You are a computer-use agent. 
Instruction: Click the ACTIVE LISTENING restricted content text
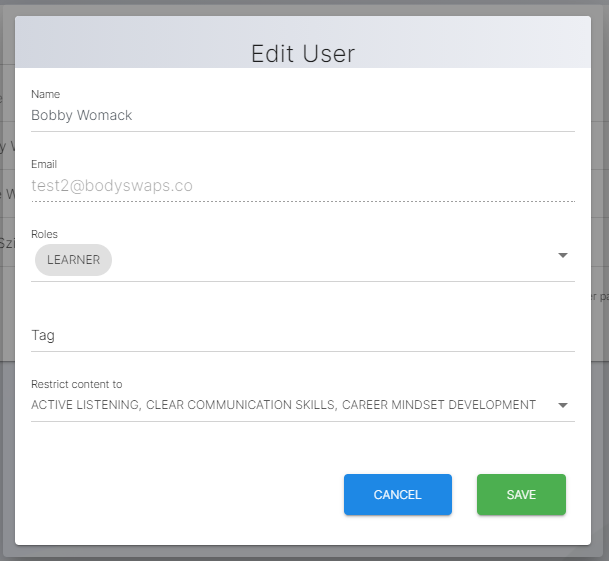click(85, 405)
